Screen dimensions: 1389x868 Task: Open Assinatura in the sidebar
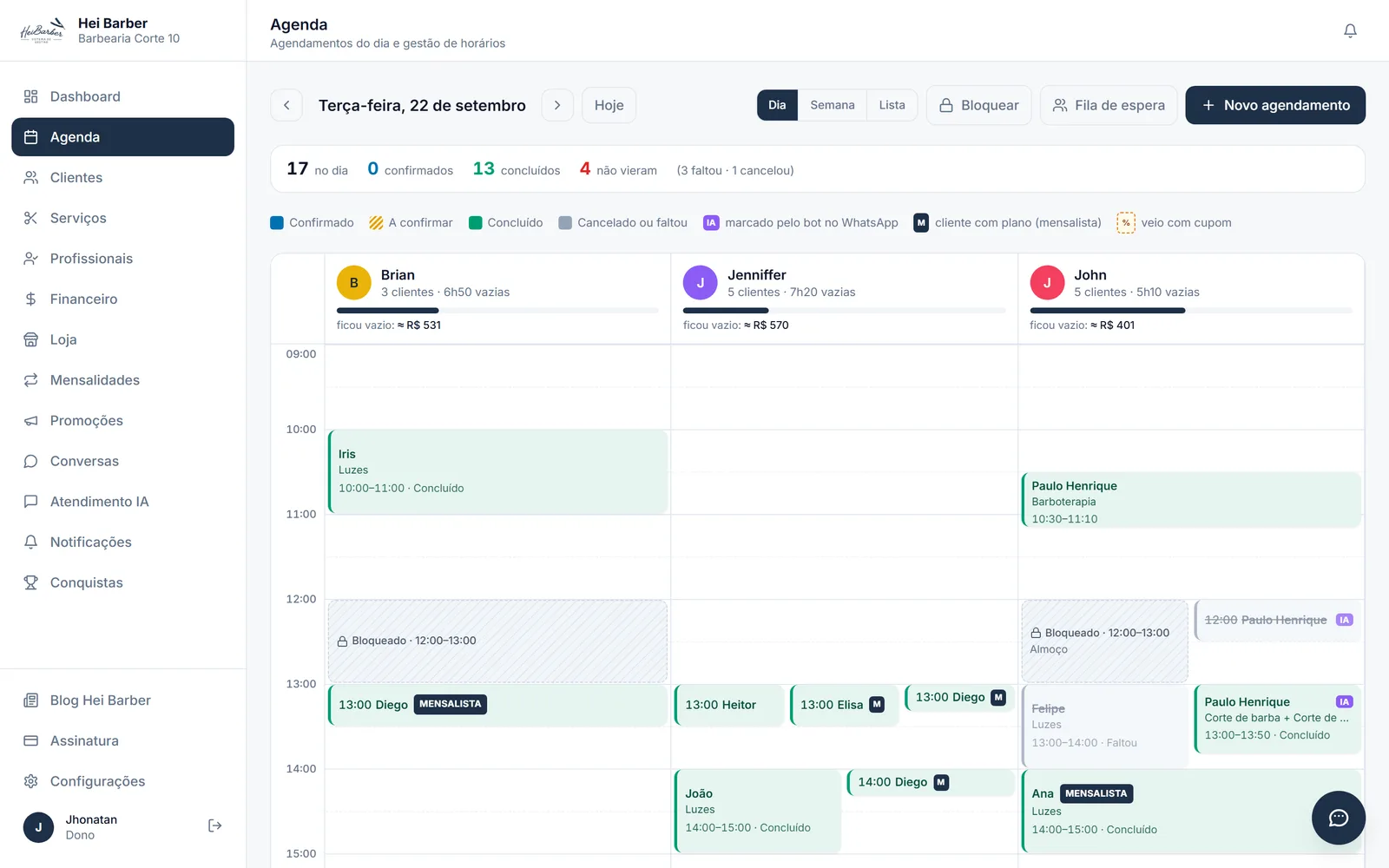[x=122, y=740]
